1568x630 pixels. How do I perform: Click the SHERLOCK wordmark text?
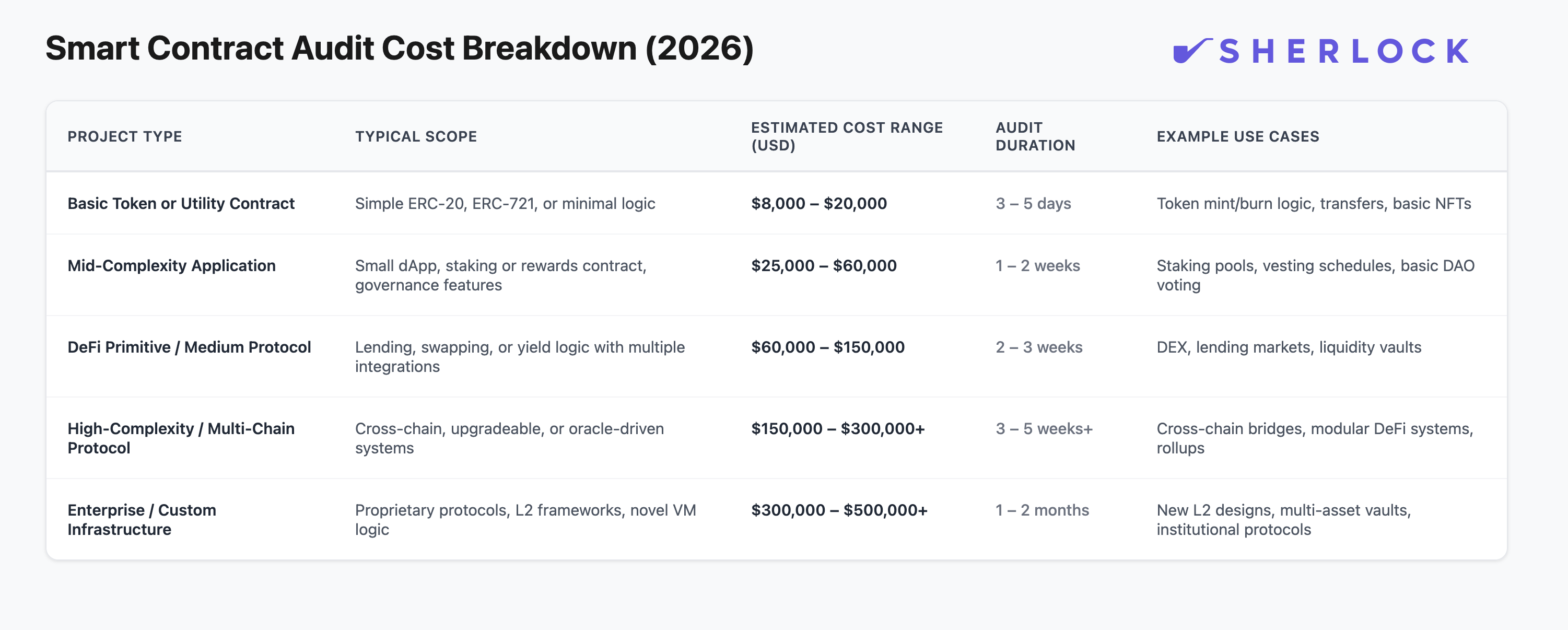click(1344, 51)
